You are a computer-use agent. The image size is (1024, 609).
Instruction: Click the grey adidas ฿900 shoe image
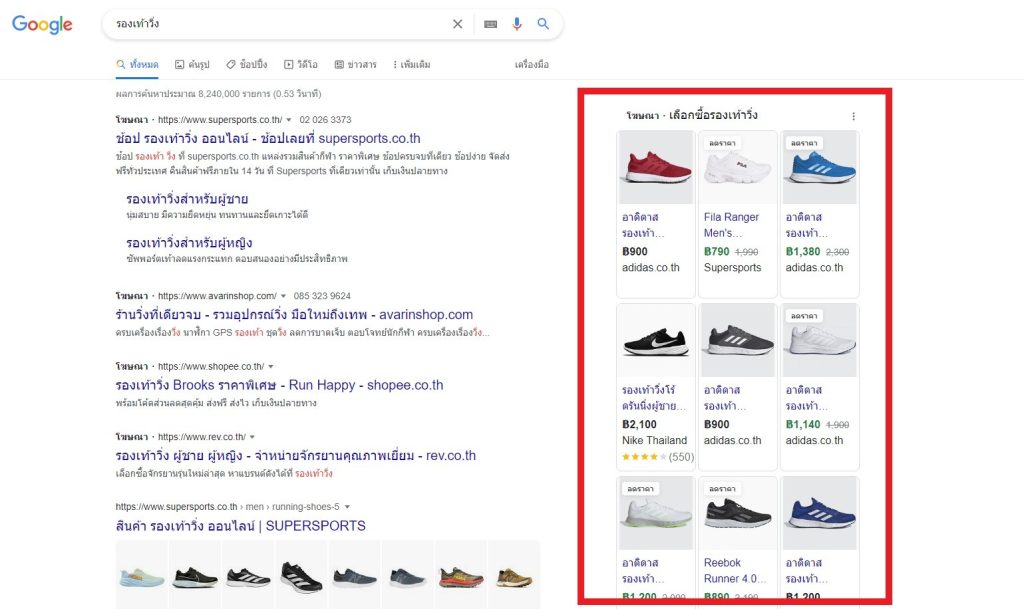pyautogui.click(x=738, y=340)
